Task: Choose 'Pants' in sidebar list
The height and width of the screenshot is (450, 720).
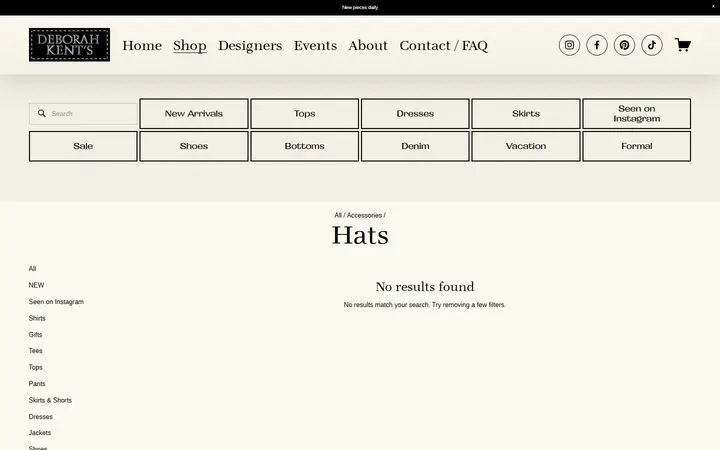Action: [x=37, y=384]
